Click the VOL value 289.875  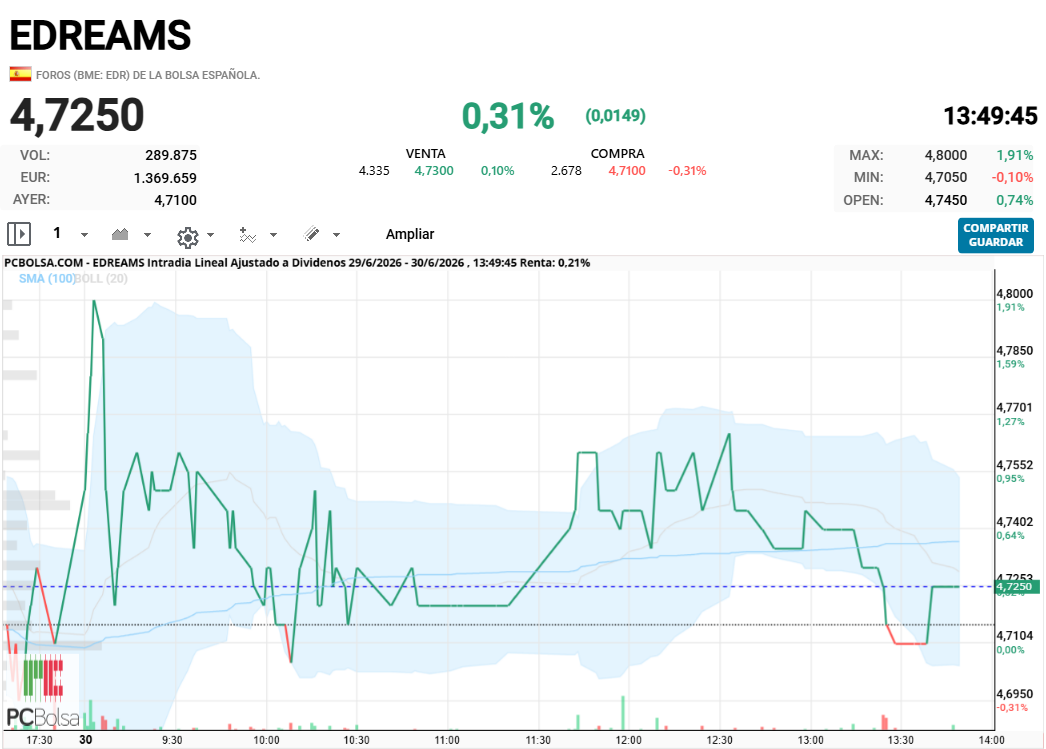click(171, 155)
